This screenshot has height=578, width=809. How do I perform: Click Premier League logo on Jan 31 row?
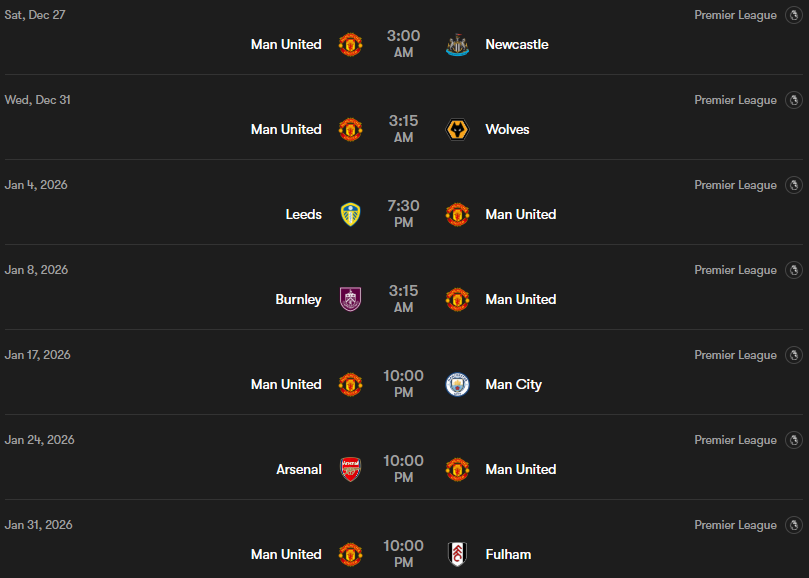[x=794, y=526]
